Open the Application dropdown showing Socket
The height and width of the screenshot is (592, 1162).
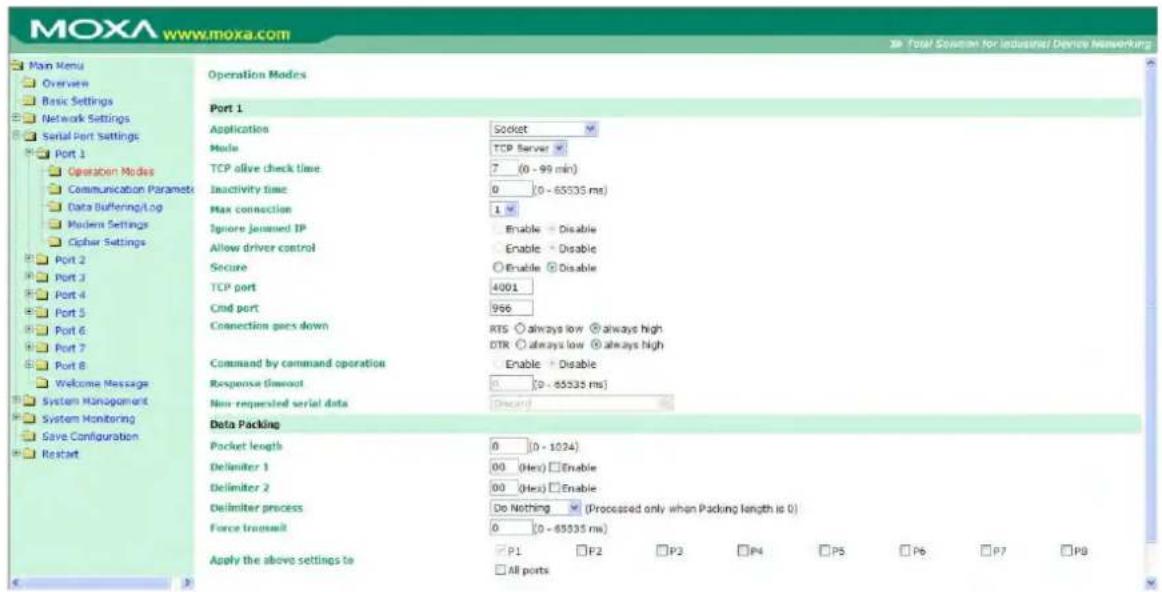(x=544, y=129)
